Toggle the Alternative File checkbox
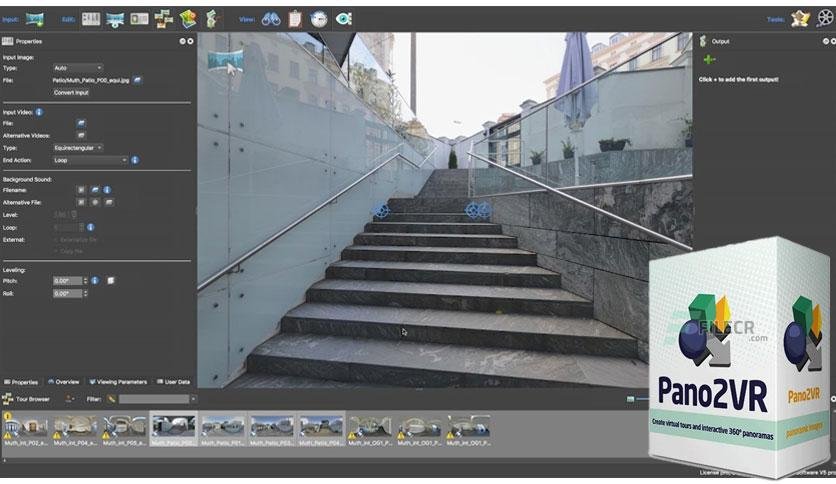836x484 pixels. [81, 203]
